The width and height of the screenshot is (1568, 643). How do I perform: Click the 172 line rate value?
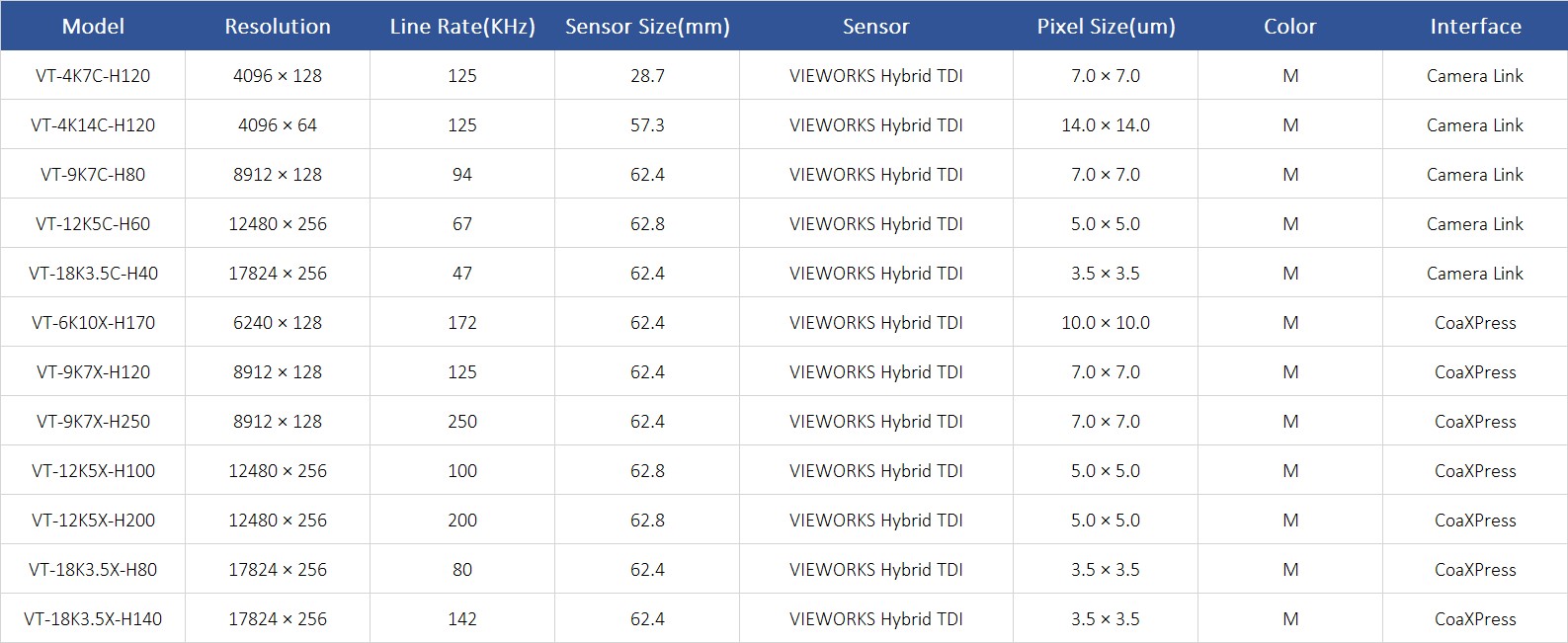[462, 323]
